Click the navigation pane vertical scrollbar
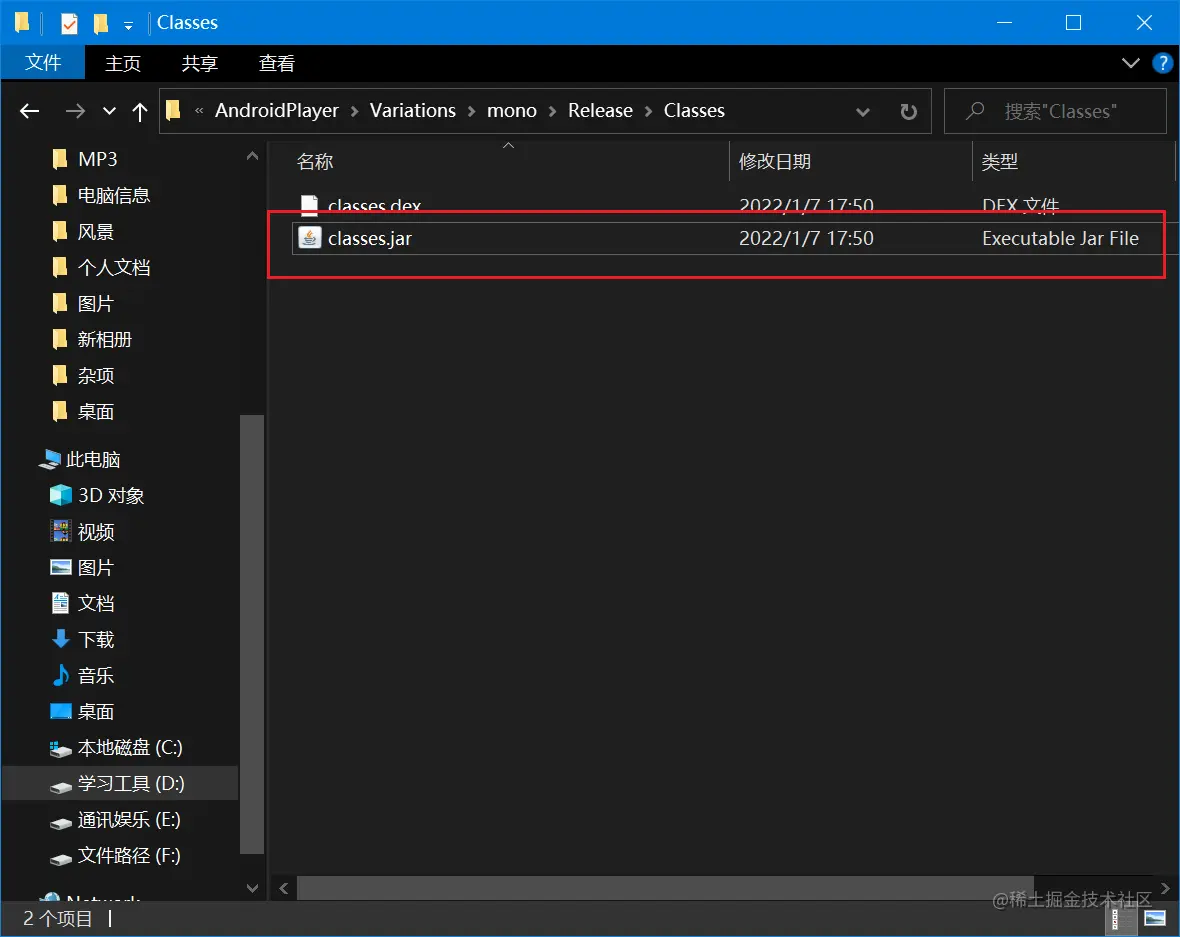The image size is (1180, 937). (x=252, y=634)
